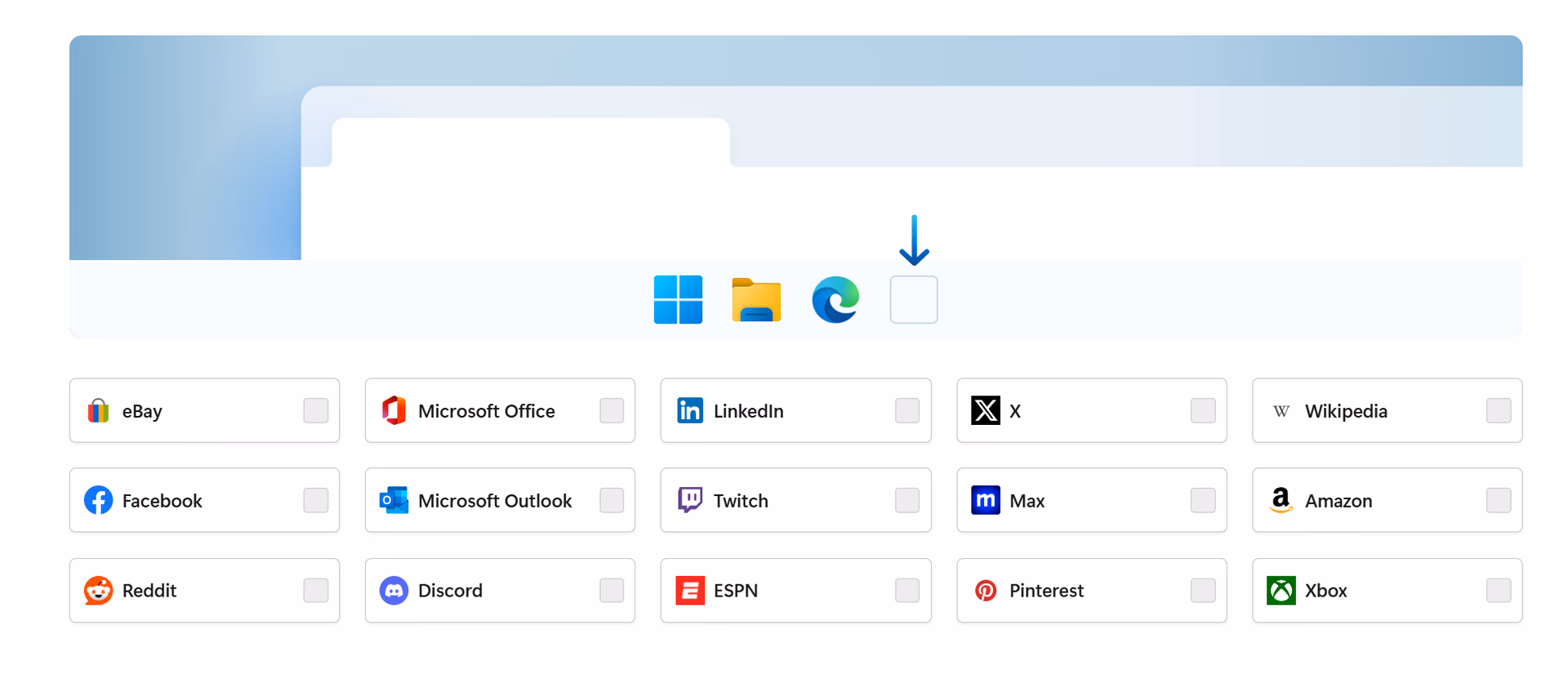The width and height of the screenshot is (1568, 693).
Task: Click the Discord logo icon
Action: pos(394,590)
